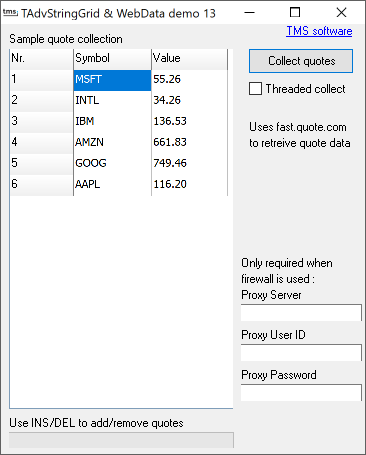Select row number 5 header cell

click(x=41, y=164)
